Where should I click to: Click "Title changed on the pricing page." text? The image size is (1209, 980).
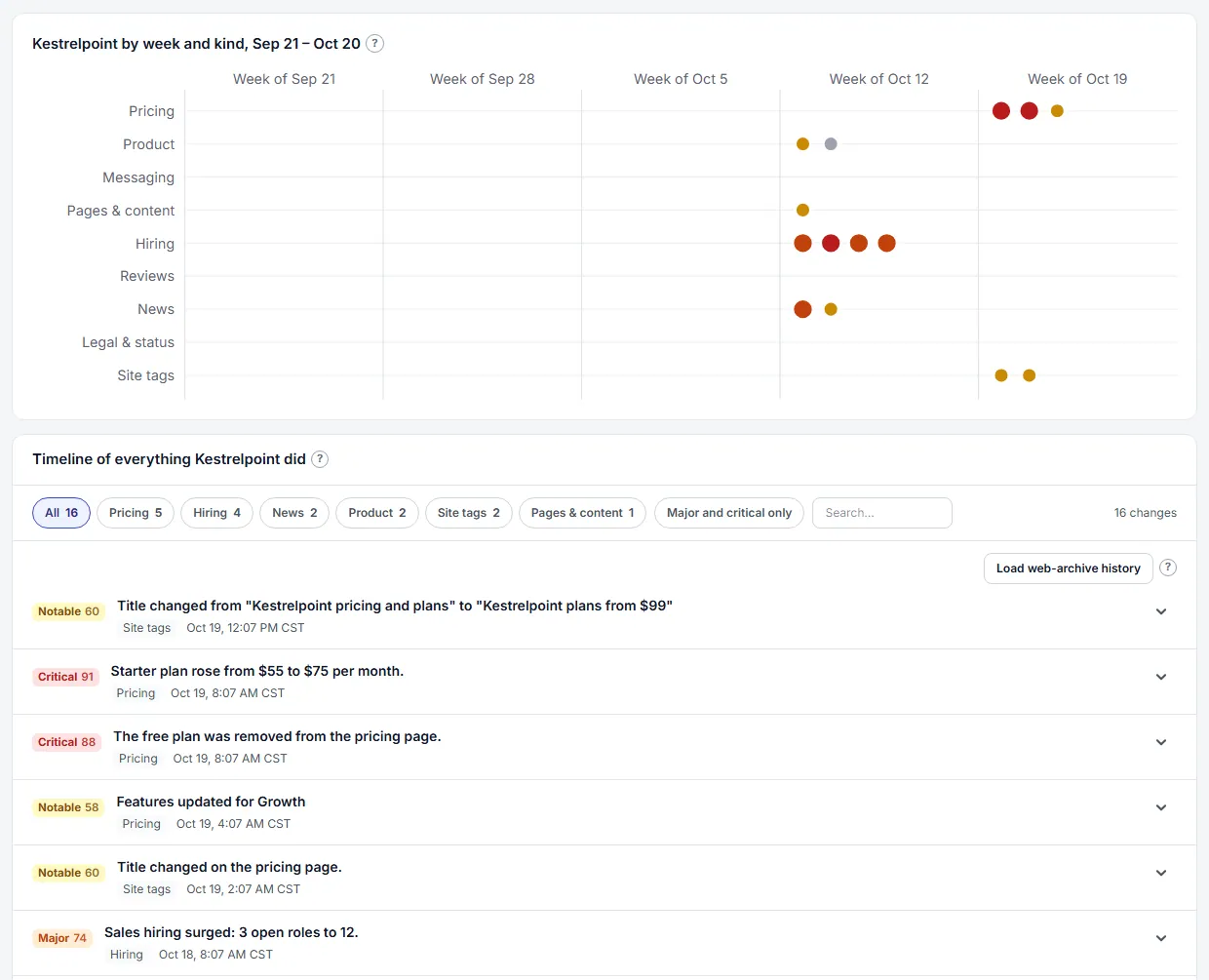[229, 867]
